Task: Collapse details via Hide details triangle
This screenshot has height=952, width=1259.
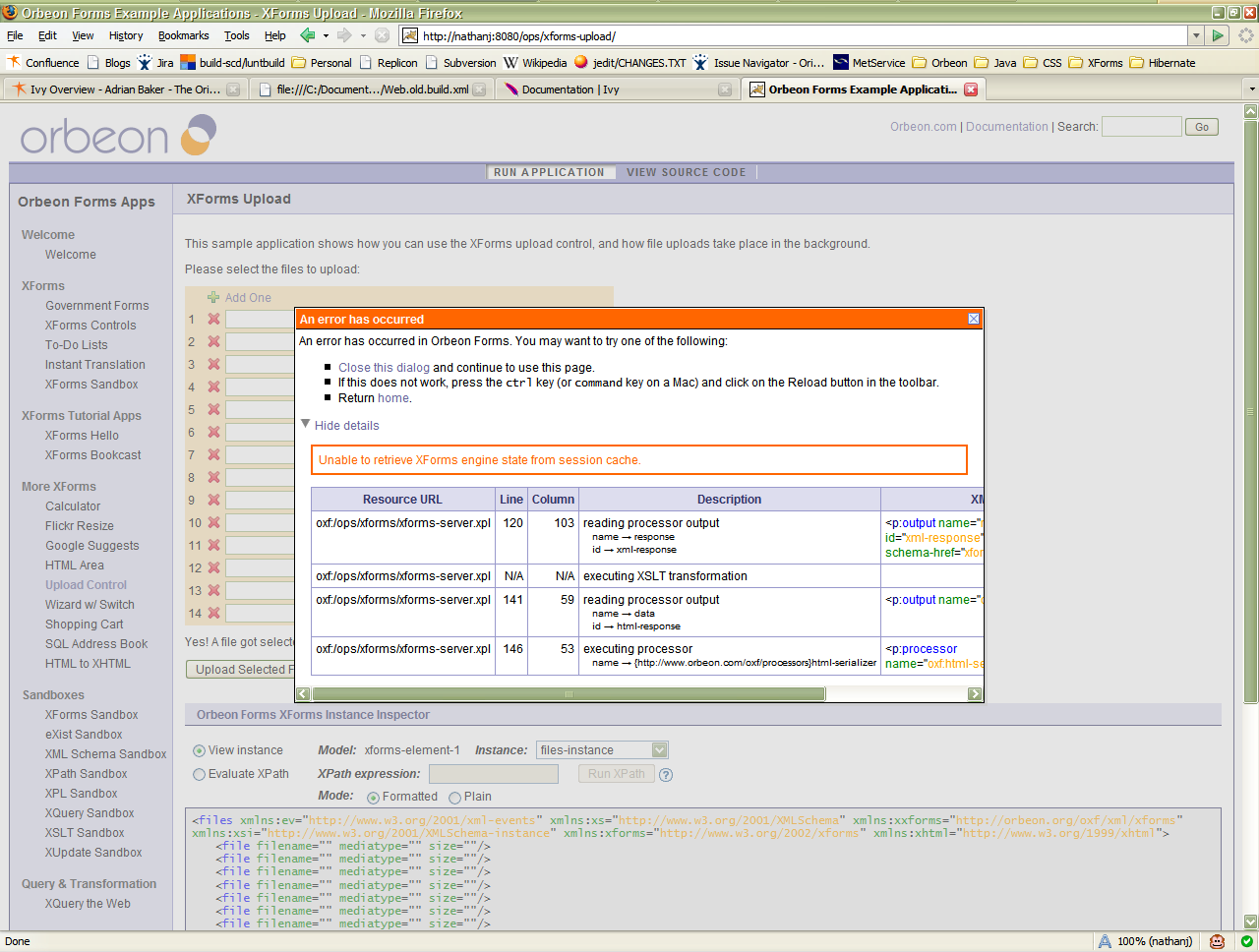Action: click(305, 425)
